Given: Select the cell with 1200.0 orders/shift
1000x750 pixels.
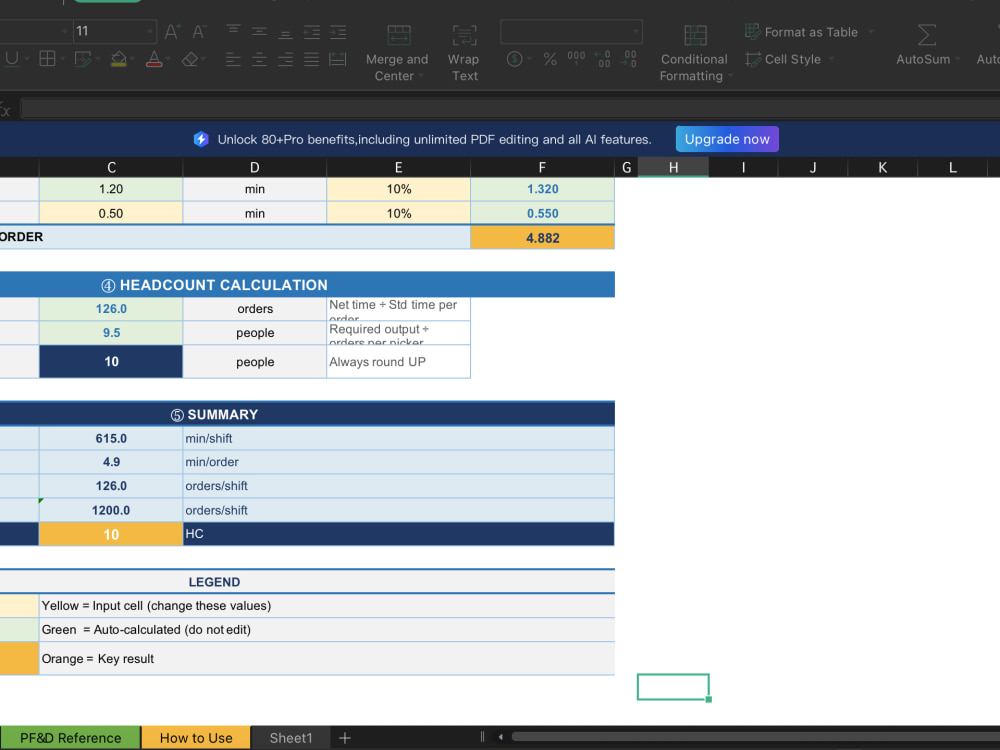Looking at the screenshot, I should click(x=111, y=510).
